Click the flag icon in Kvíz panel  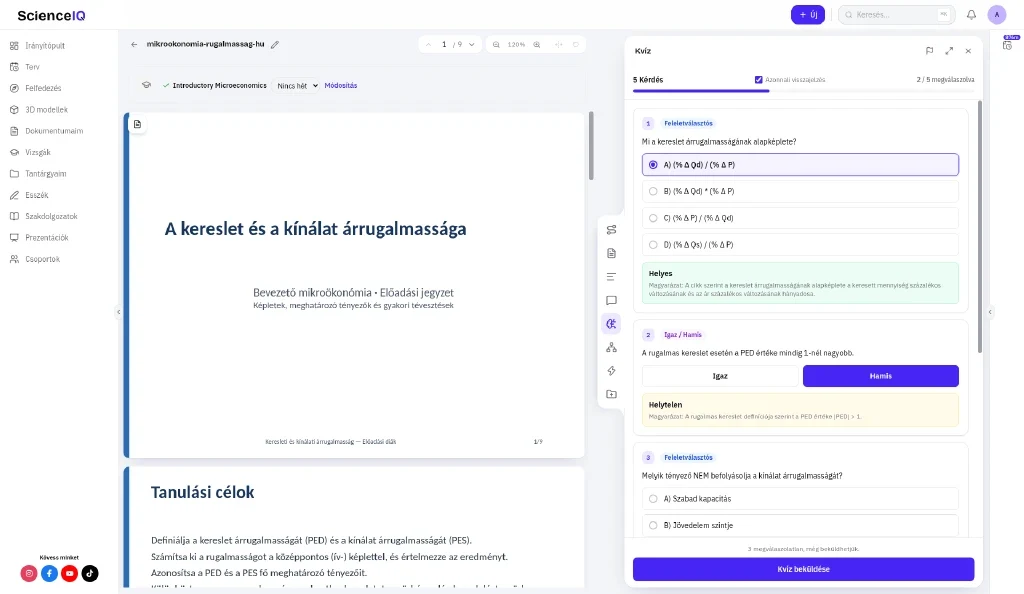[x=929, y=51]
